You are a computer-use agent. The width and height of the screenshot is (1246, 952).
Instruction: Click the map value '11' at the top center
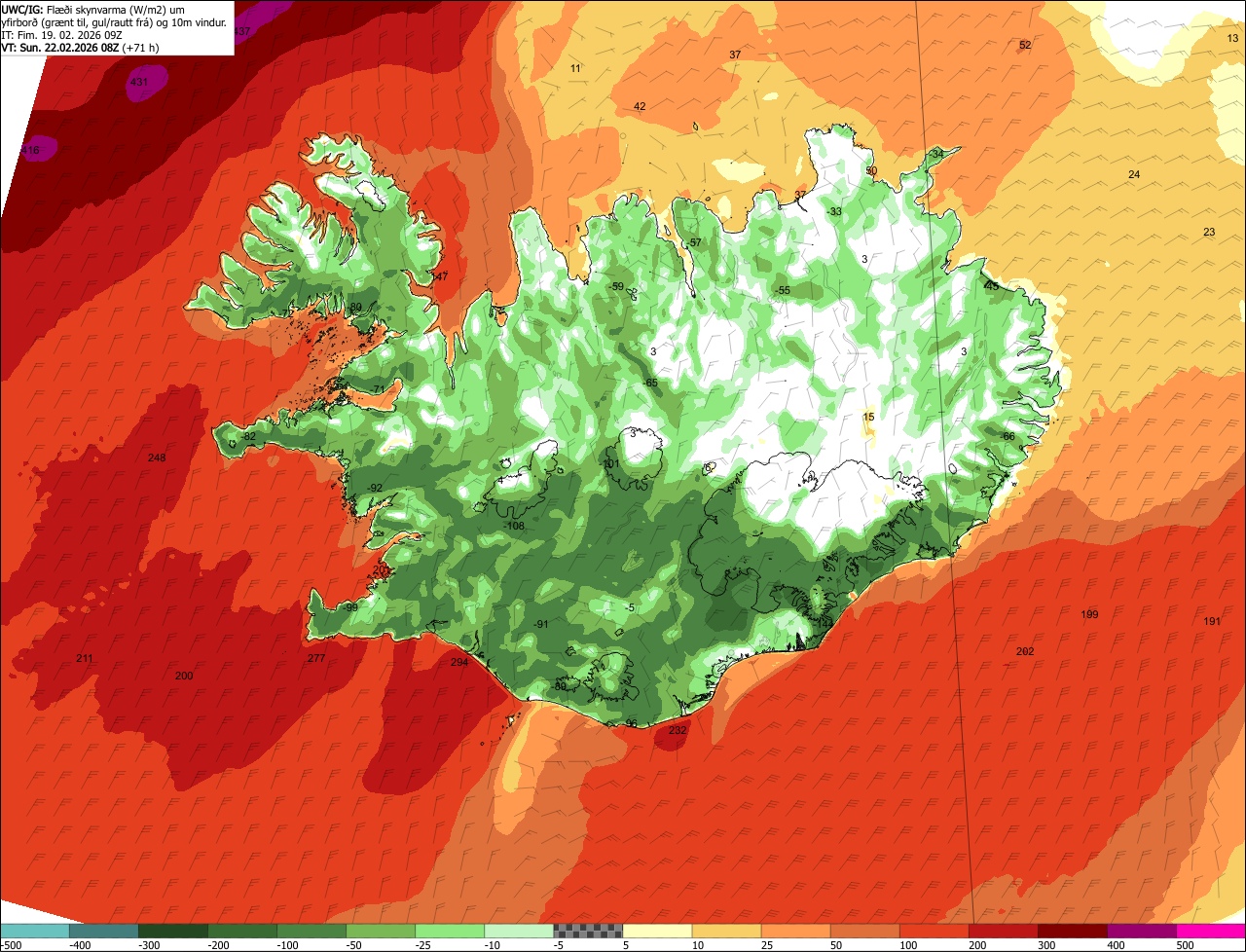575,68
